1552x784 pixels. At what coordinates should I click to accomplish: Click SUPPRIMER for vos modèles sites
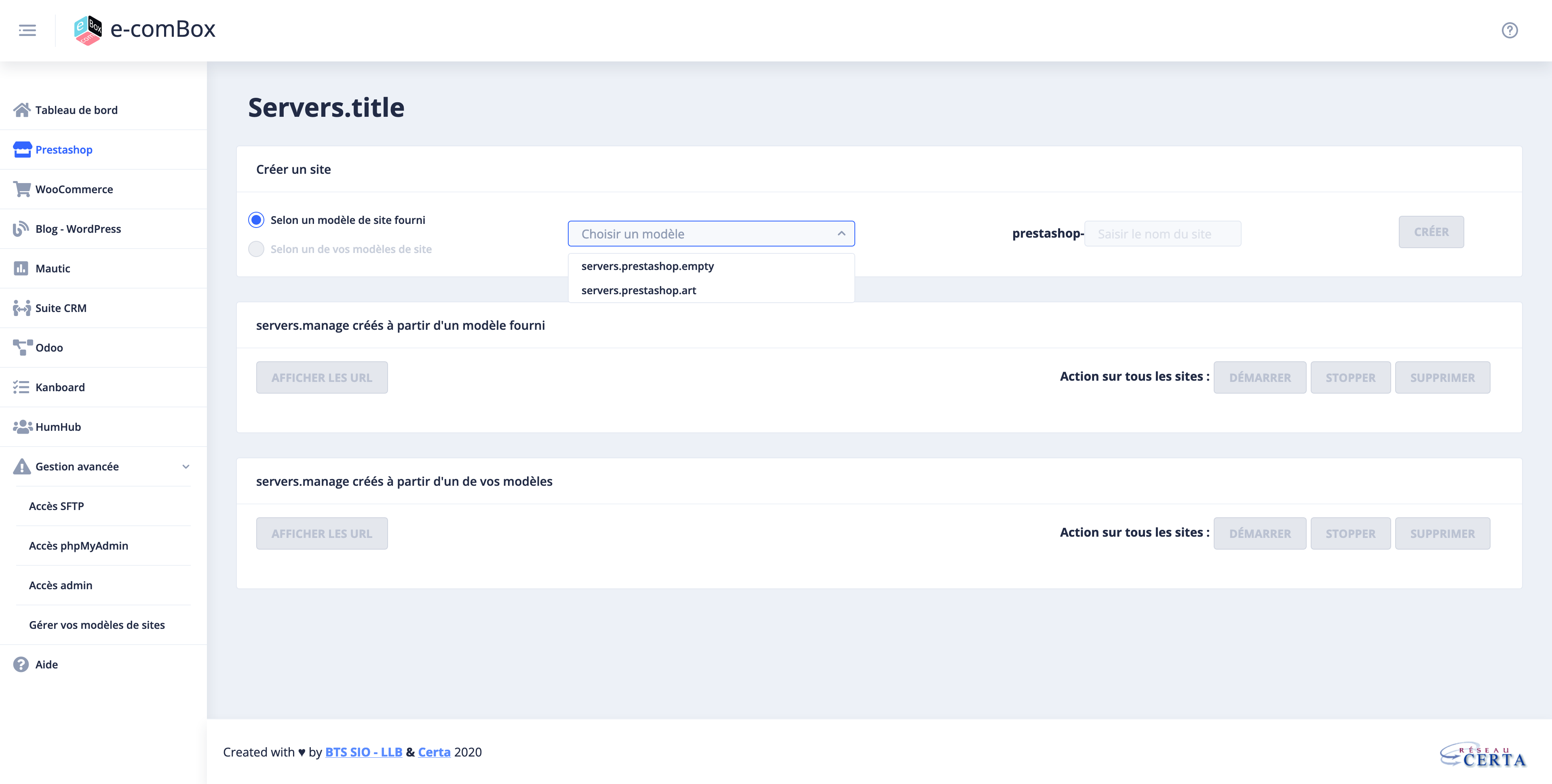click(x=1442, y=534)
